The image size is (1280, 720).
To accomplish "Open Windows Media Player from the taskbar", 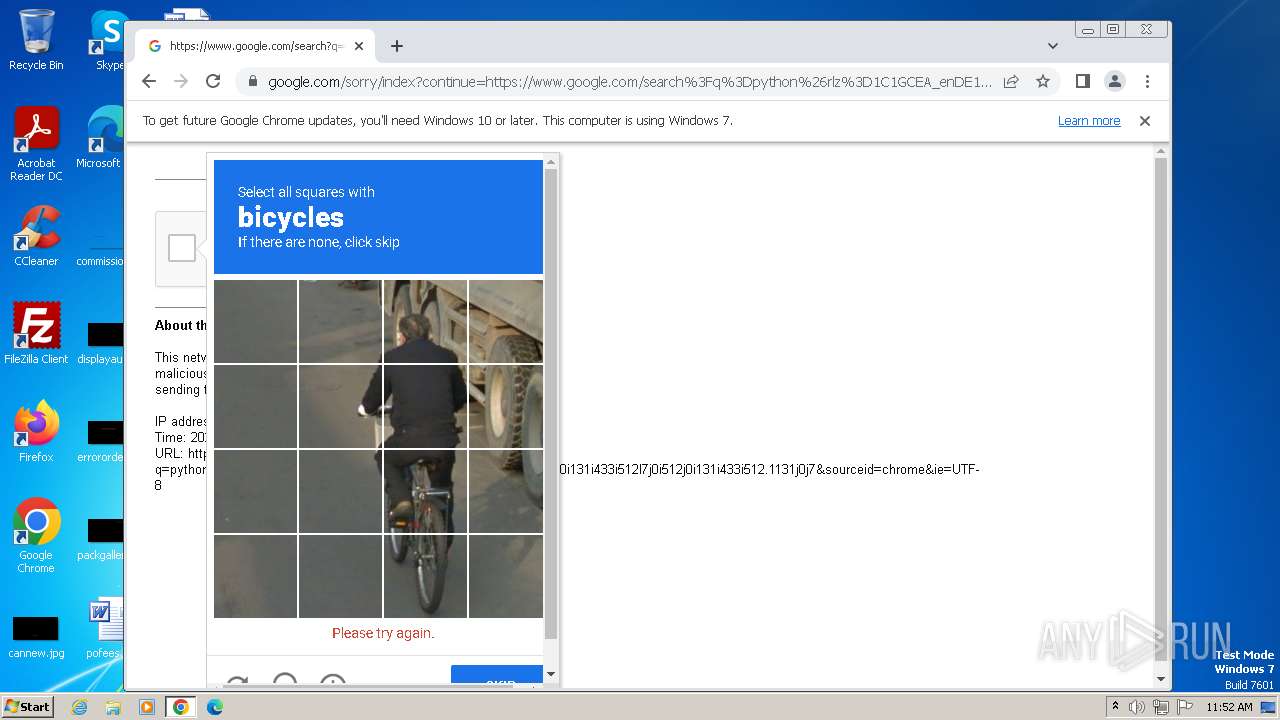I will [147, 707].
